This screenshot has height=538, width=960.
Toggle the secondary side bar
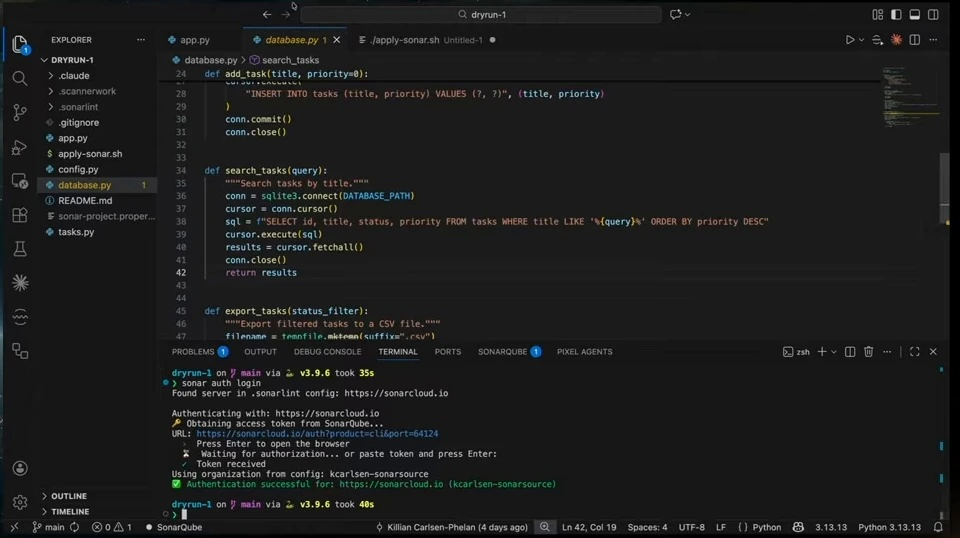point(933,14)
